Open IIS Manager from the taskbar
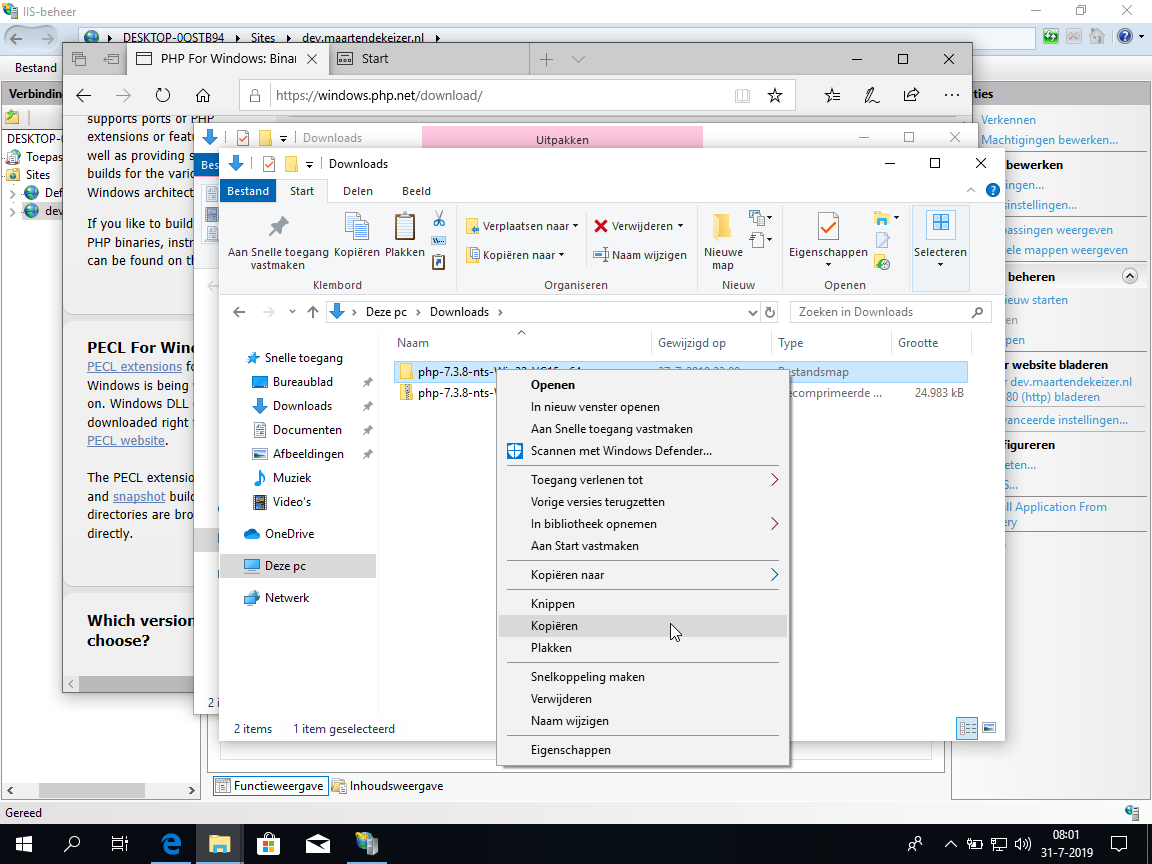The image size is (1152, 864). point(367,843)
